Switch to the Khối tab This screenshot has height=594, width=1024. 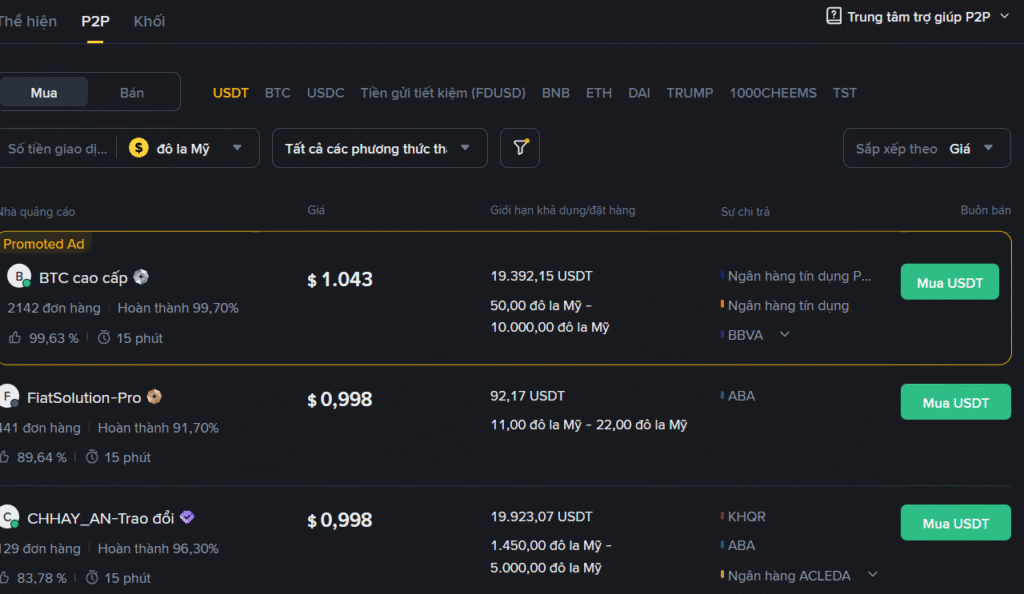click(x=149, y=21)
